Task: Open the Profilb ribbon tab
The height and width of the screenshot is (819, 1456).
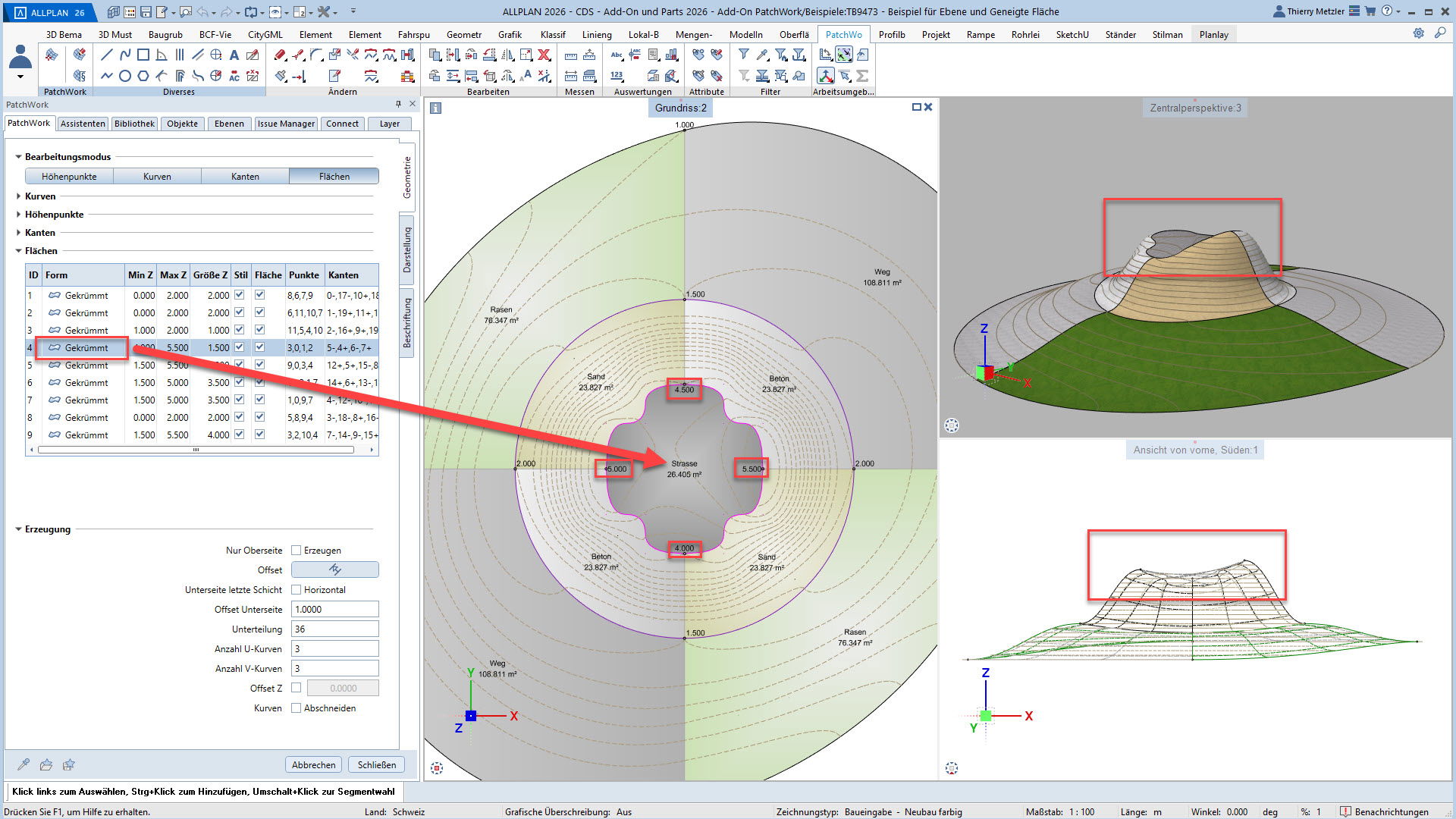Action: pyautogui.click(x=892, y=35)
